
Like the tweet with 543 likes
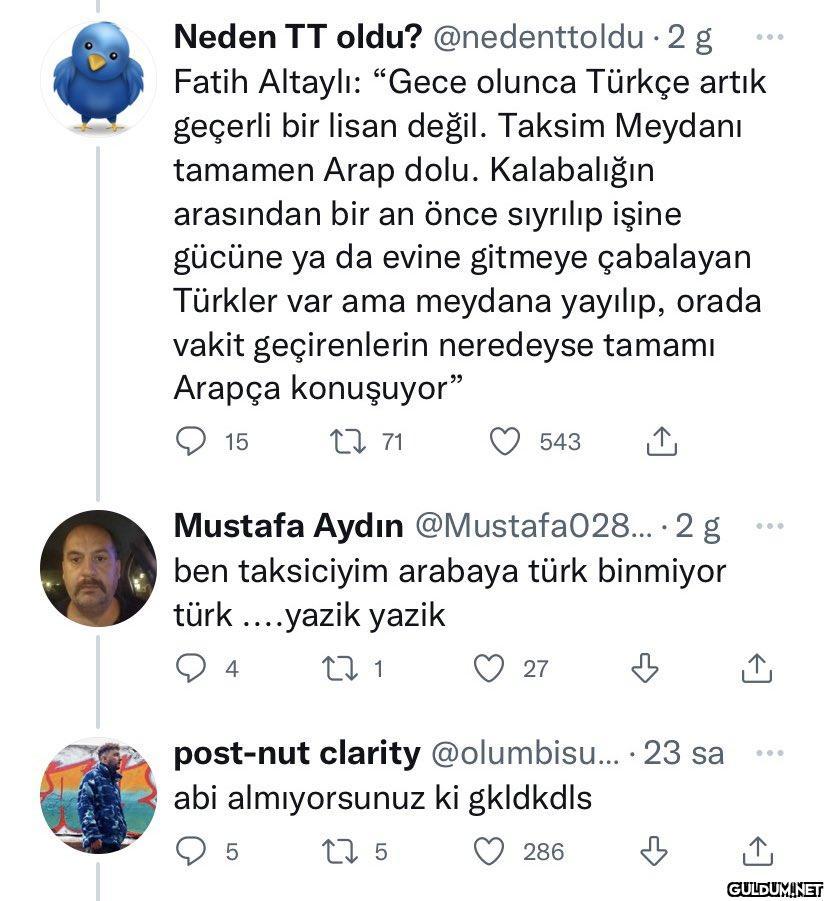[505, 441]
